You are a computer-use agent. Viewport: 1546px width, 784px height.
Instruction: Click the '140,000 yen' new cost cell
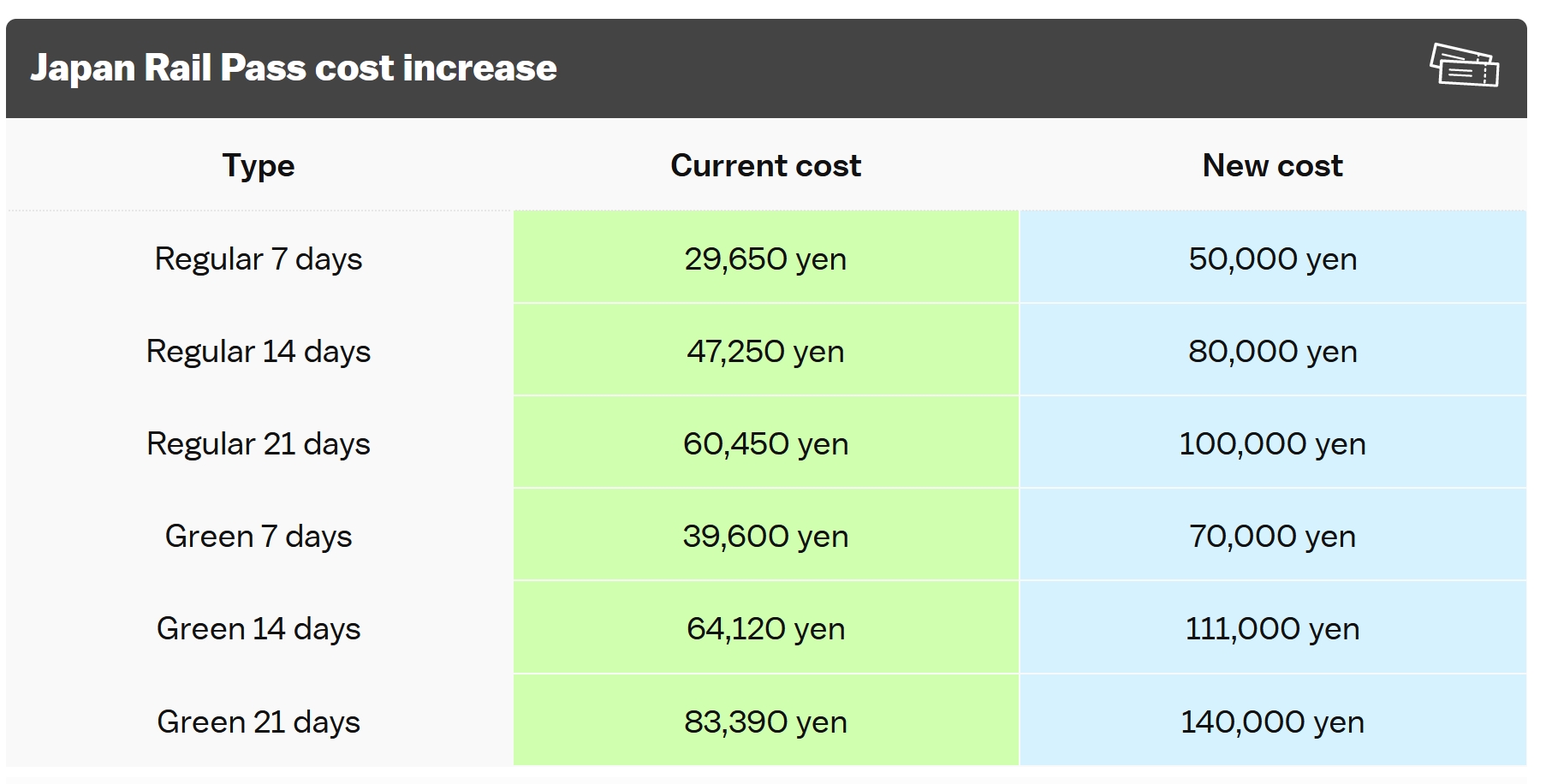point(1272,722)
